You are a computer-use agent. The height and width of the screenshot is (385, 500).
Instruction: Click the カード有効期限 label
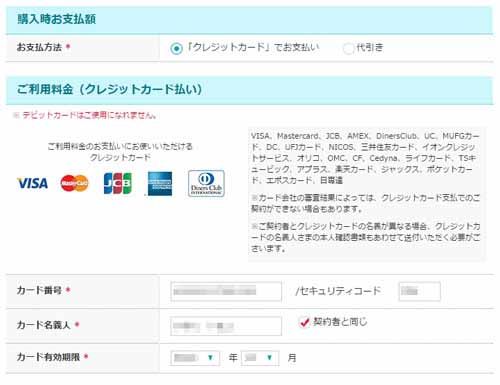(x=48, y=357)
